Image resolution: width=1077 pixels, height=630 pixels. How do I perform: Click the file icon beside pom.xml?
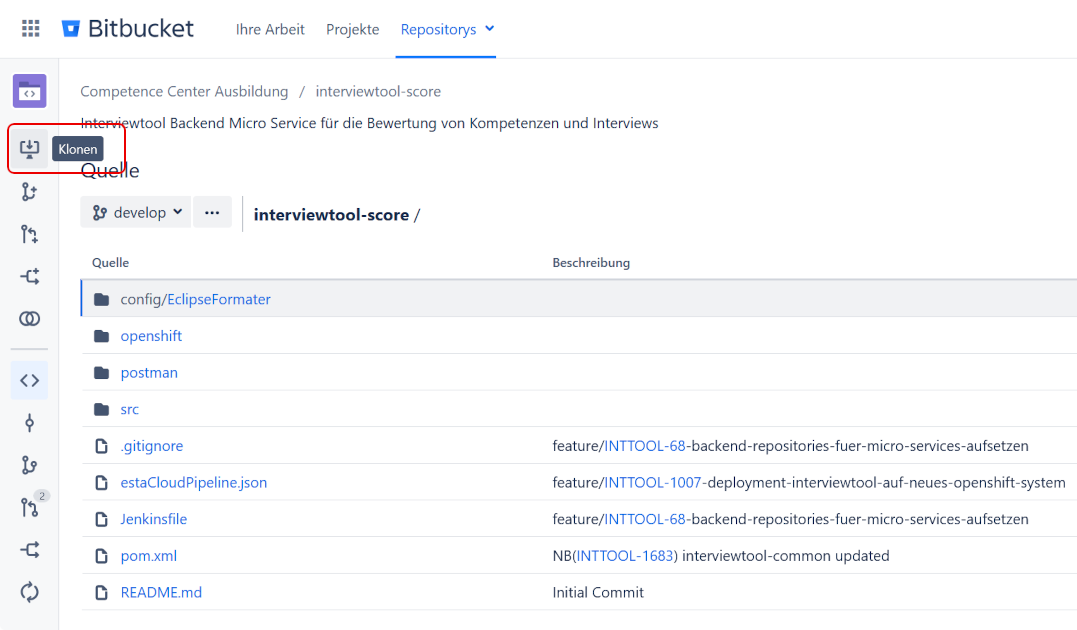(102, 556)
